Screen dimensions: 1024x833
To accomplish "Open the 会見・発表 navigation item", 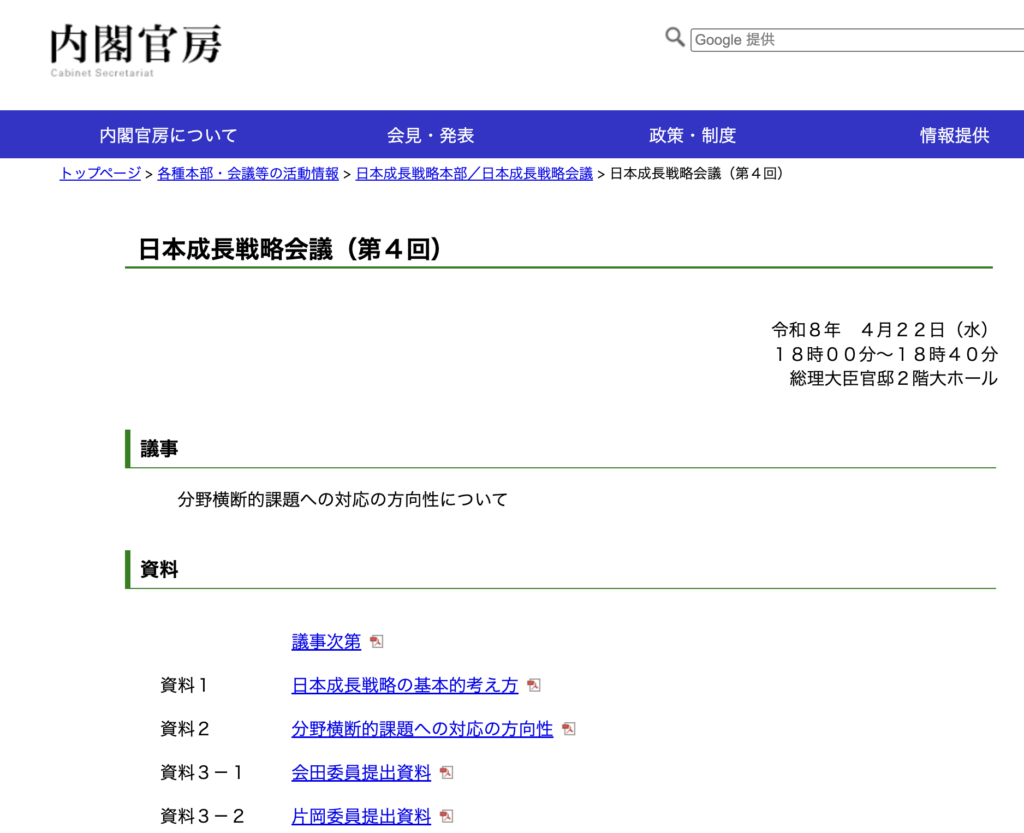I will [430, 135].
